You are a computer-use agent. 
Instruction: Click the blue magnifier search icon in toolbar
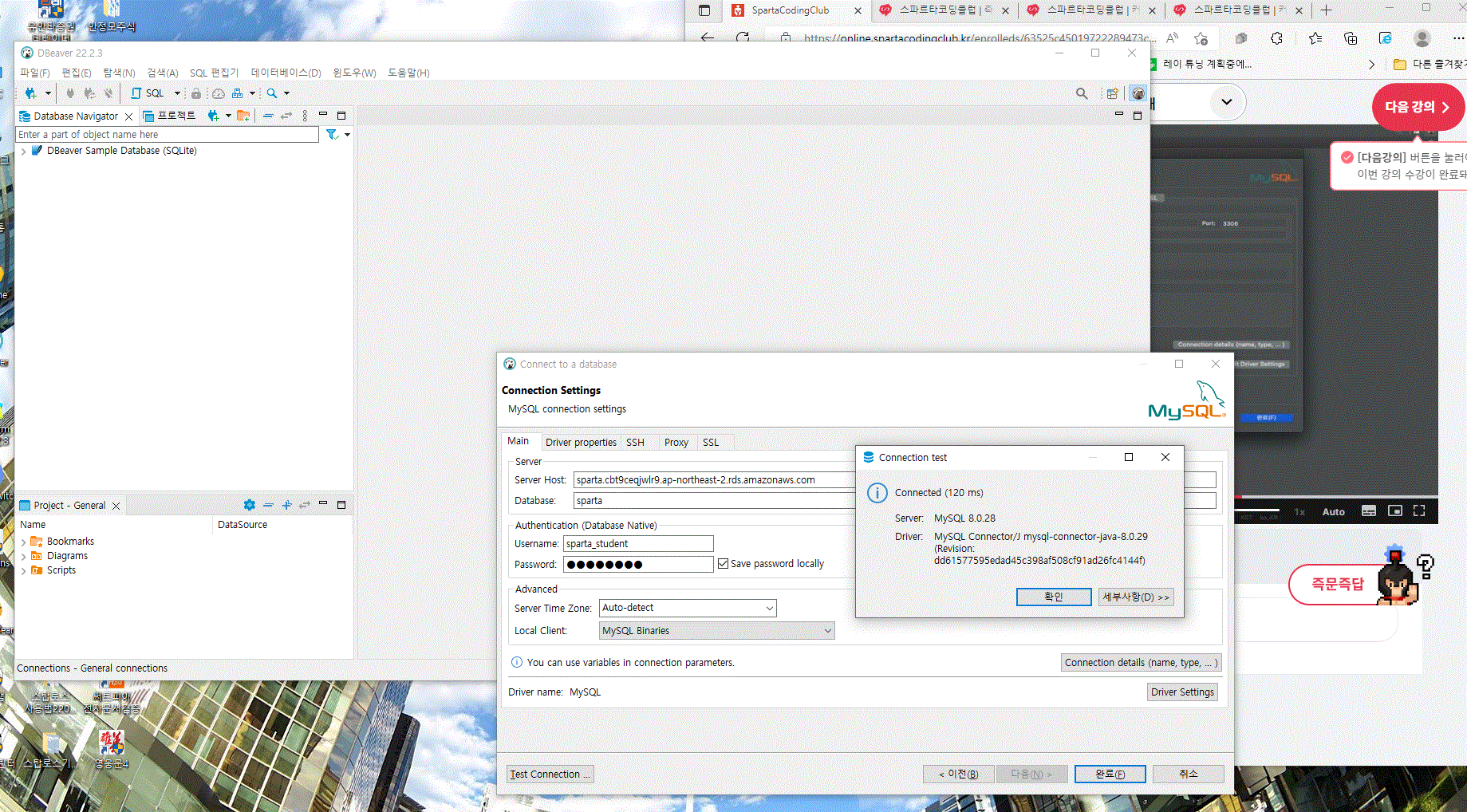(272, 93)
